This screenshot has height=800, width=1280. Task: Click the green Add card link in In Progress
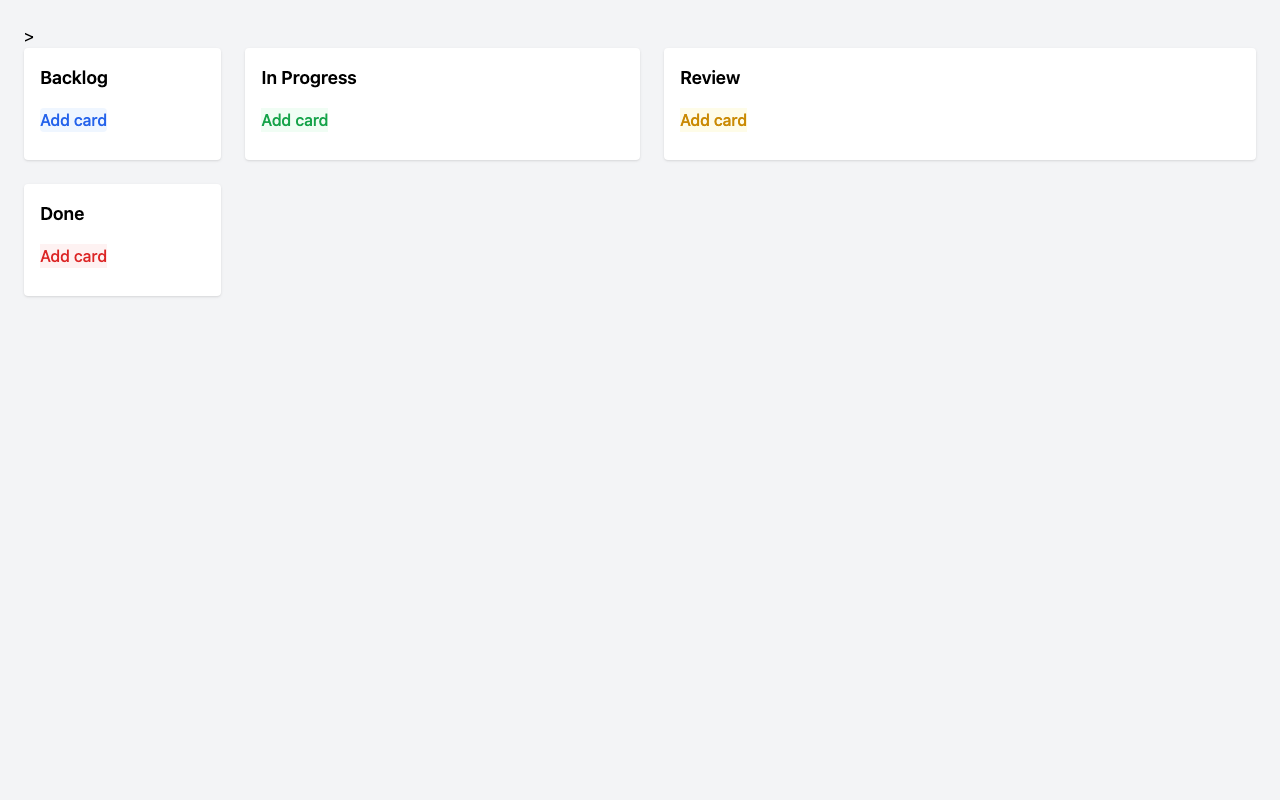[x=294, y=120]
